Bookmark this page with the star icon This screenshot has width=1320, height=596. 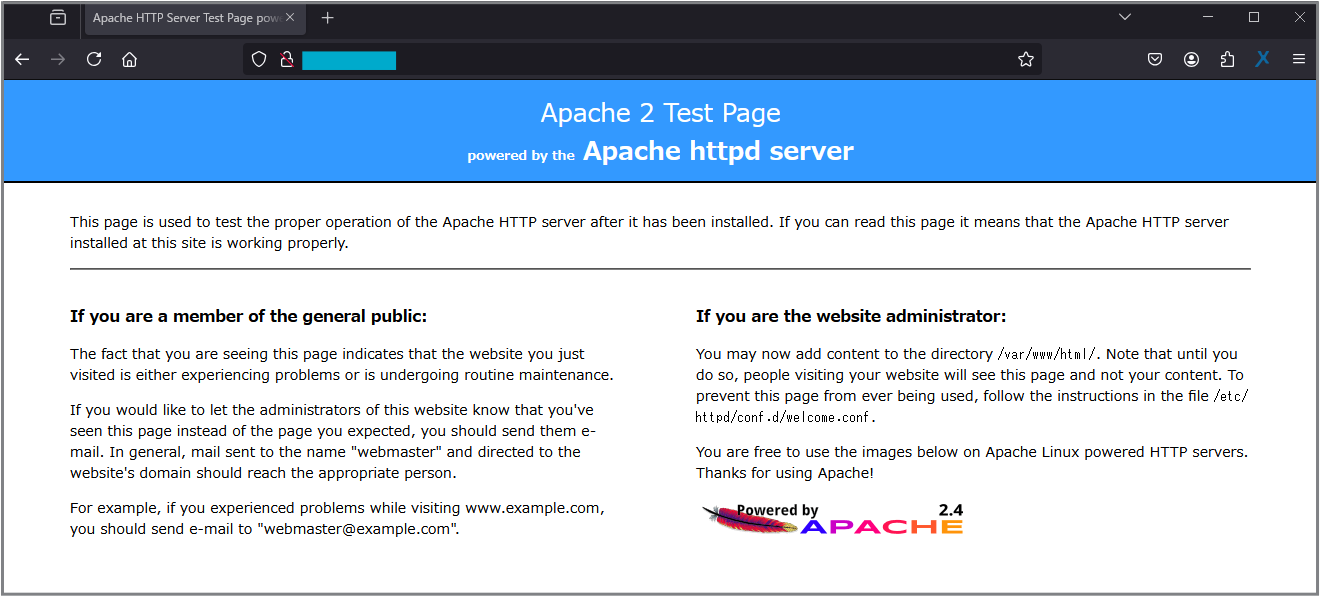click(x=1025, y=60)
